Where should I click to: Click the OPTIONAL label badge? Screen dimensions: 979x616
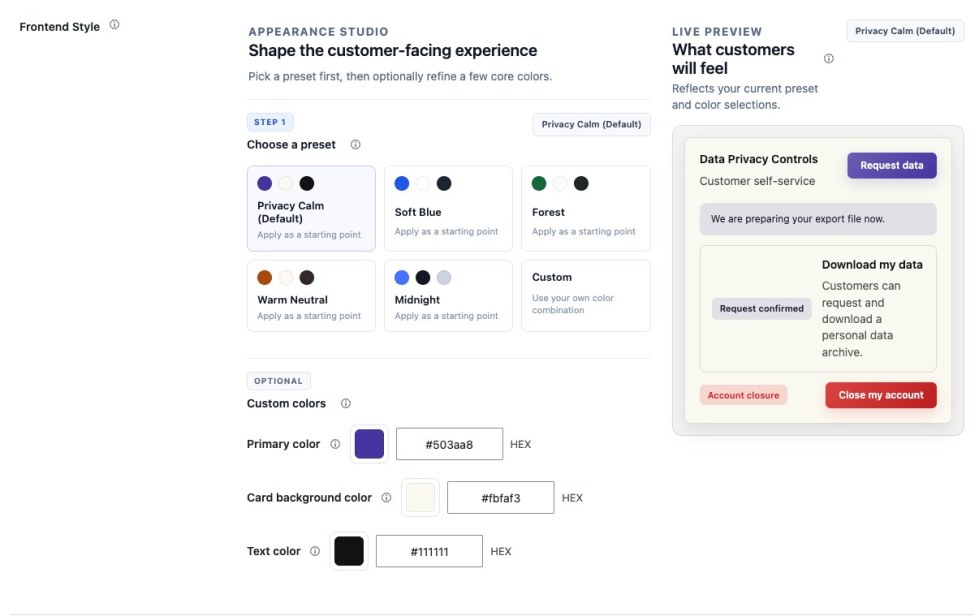point(278,381)
